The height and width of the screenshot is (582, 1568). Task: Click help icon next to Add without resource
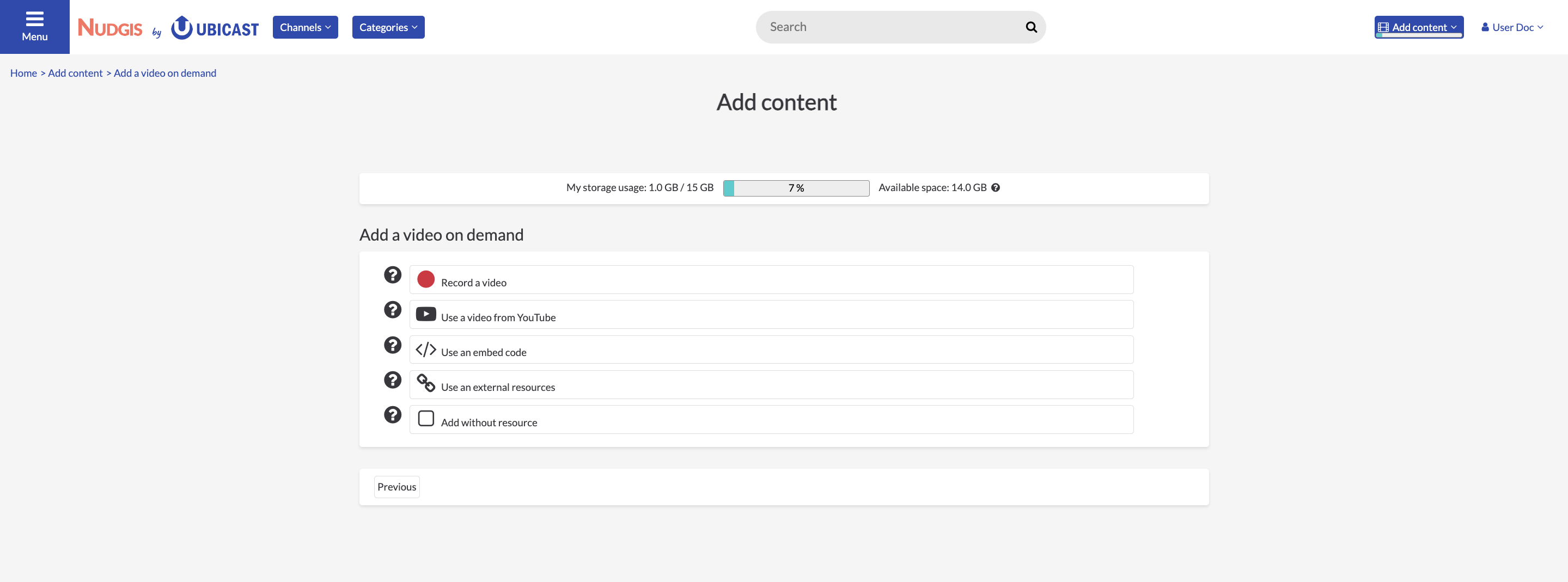point(393,415)
